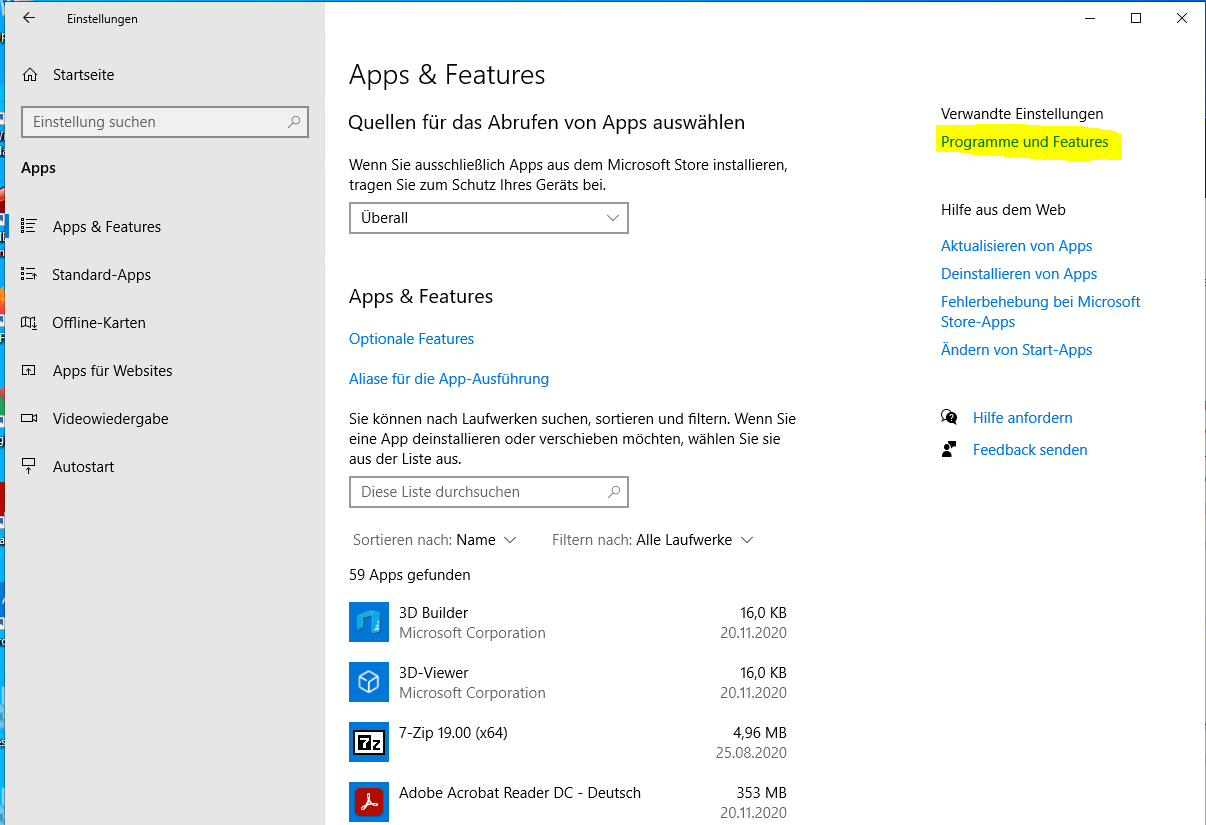Click the 3D Builder app icon
Image resolution: width=1206 pixels, height=825 pixels.
[368, 622]
